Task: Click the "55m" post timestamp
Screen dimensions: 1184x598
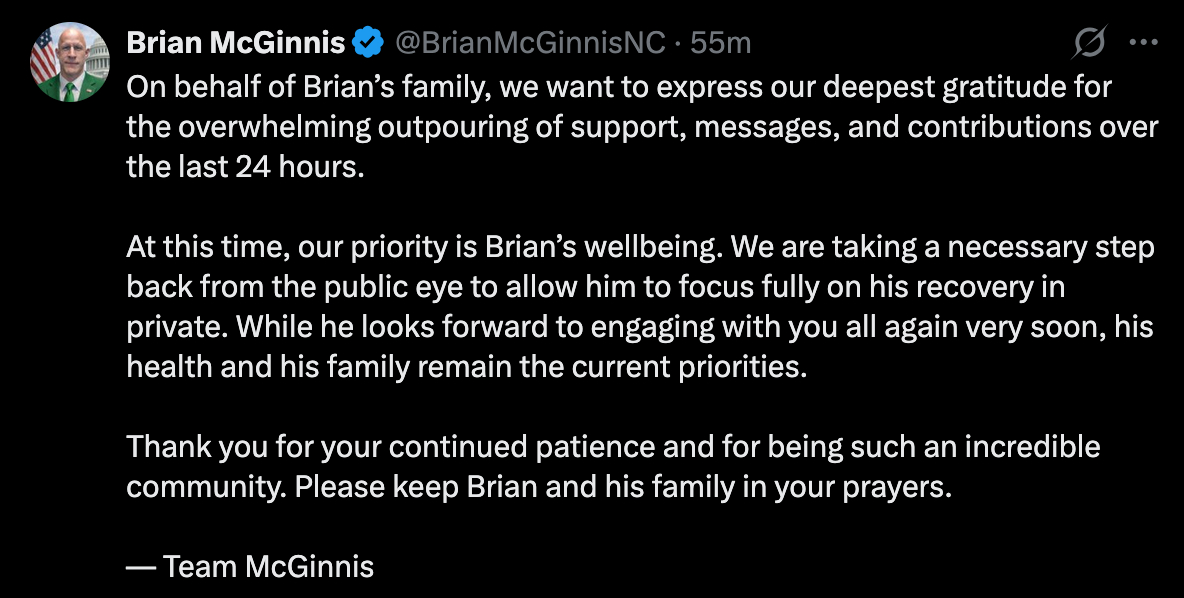Action: 721,43
